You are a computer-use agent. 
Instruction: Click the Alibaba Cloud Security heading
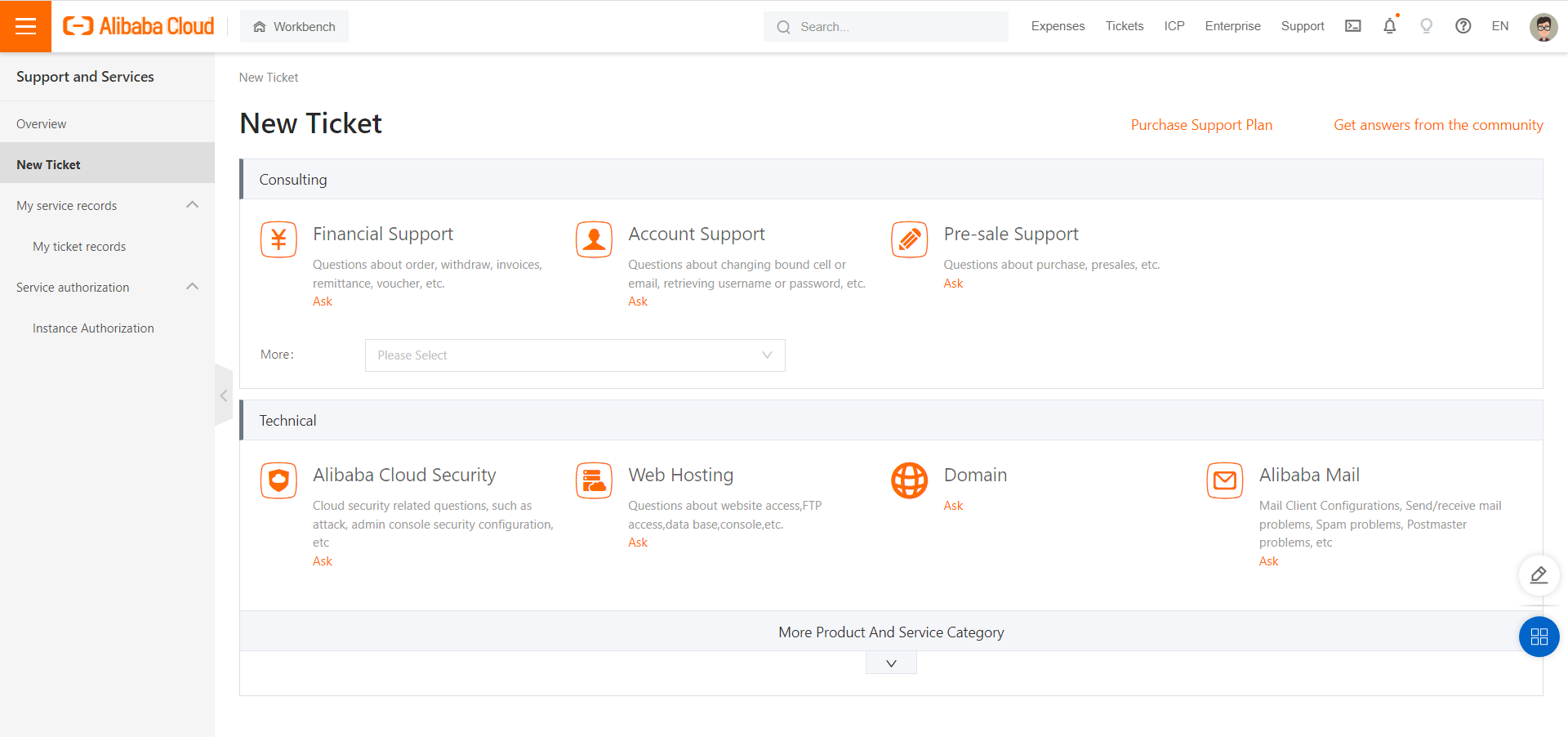(404, 476)
